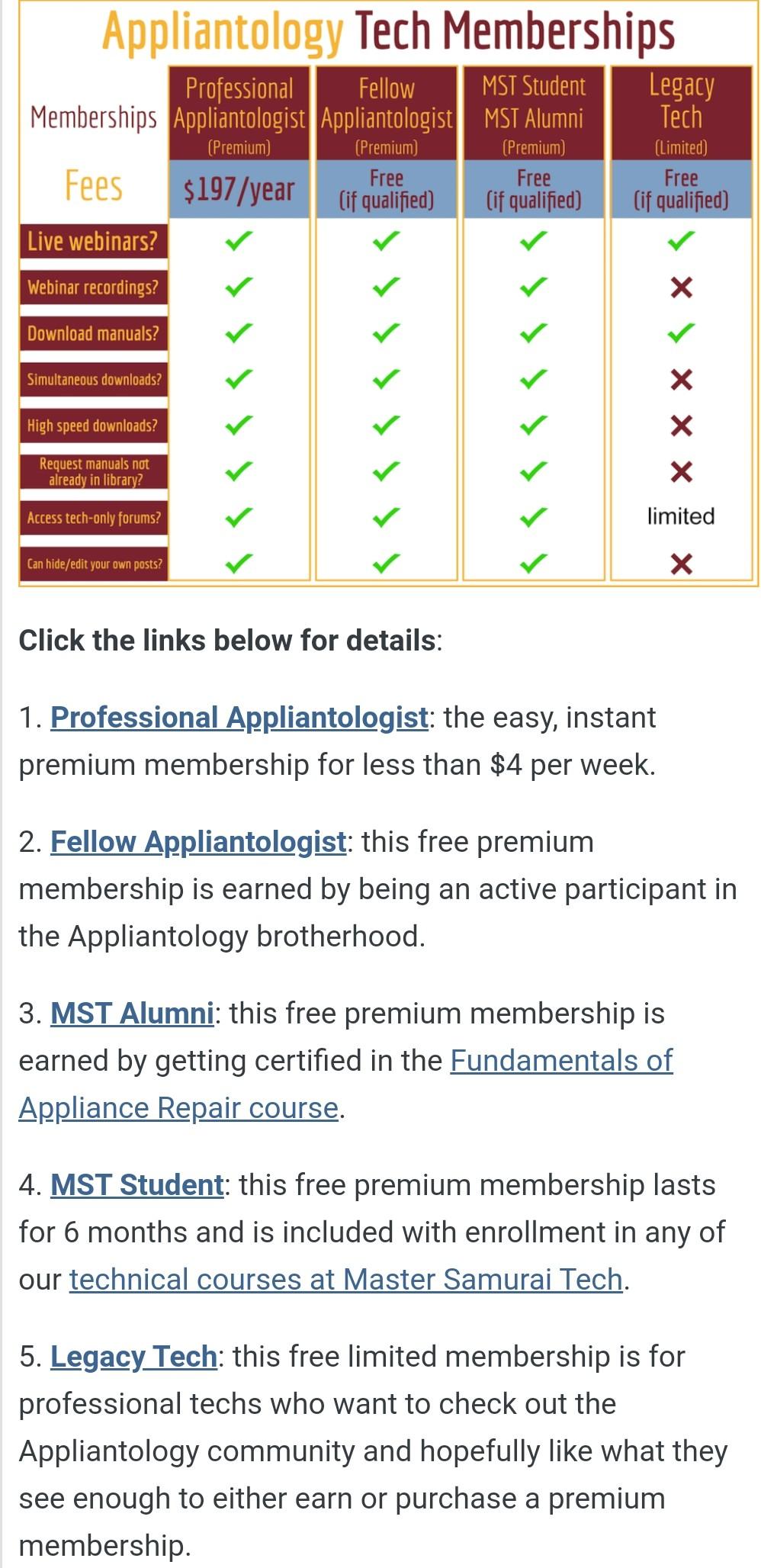Click Legacy Tech Download manuals green checkmark
This screenshot has height=1568, width=761.
point(681,333)
